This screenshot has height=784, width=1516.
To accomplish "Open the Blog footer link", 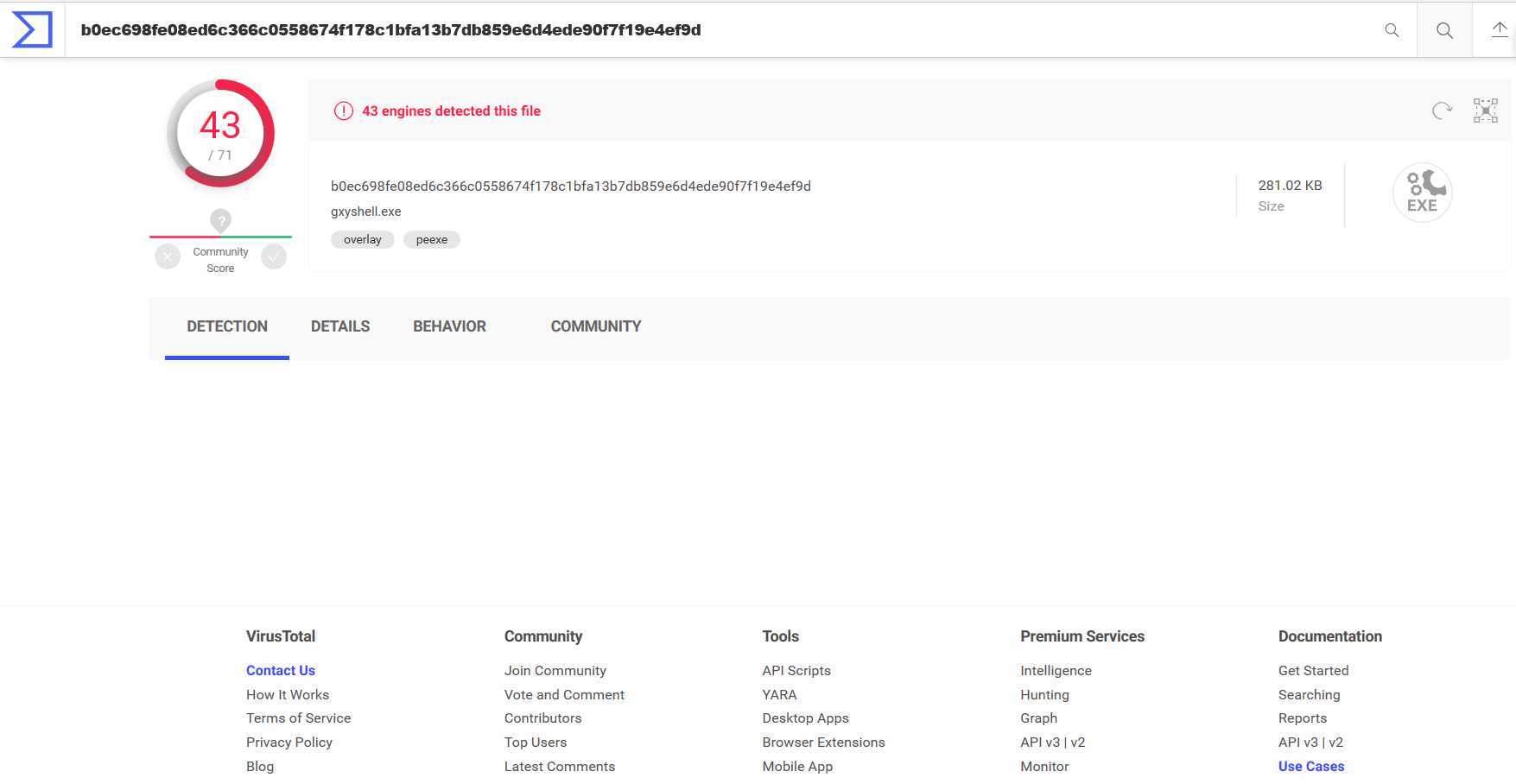I will [260, 767].
